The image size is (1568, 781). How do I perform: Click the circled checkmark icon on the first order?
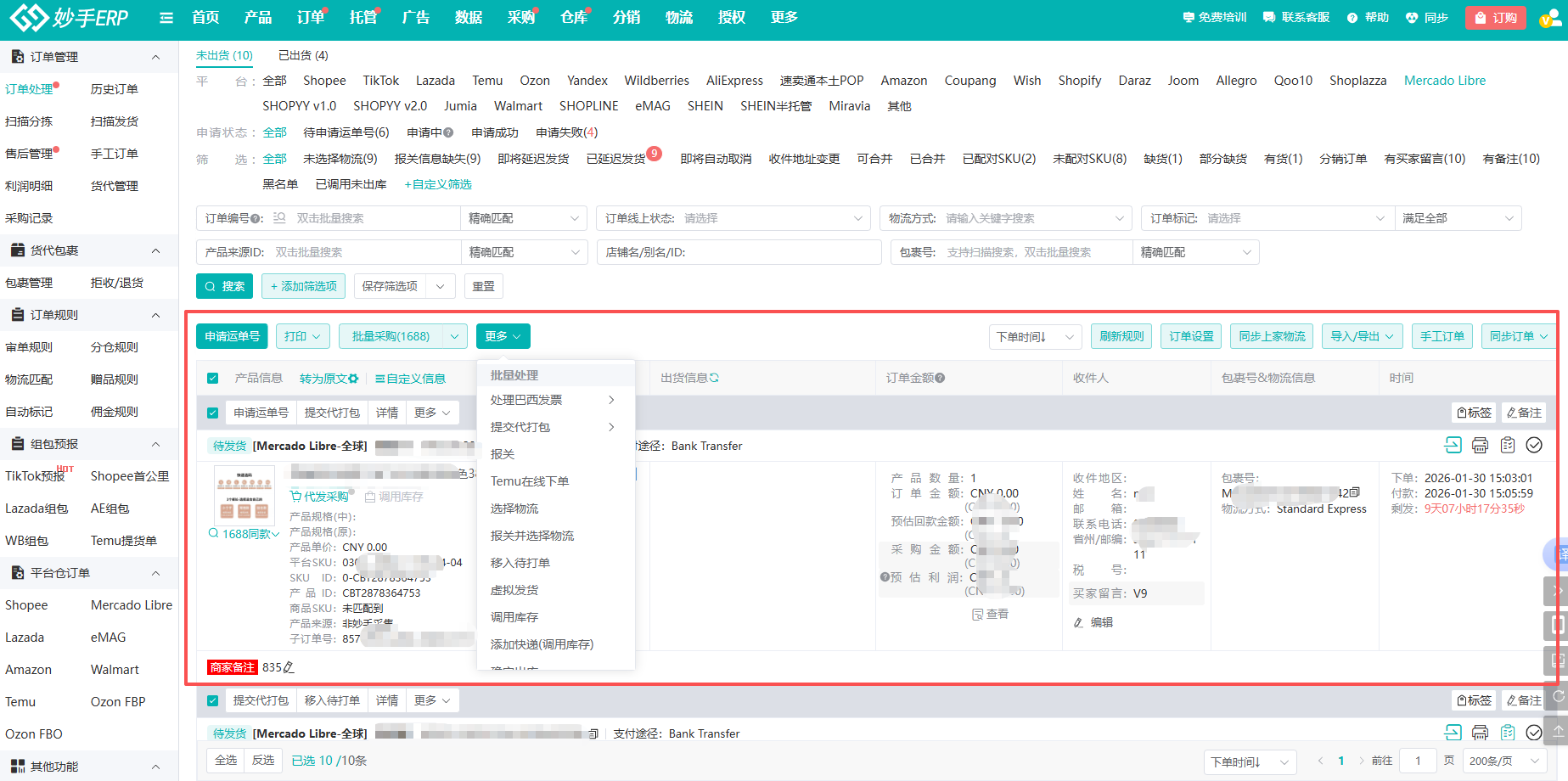1534,446
